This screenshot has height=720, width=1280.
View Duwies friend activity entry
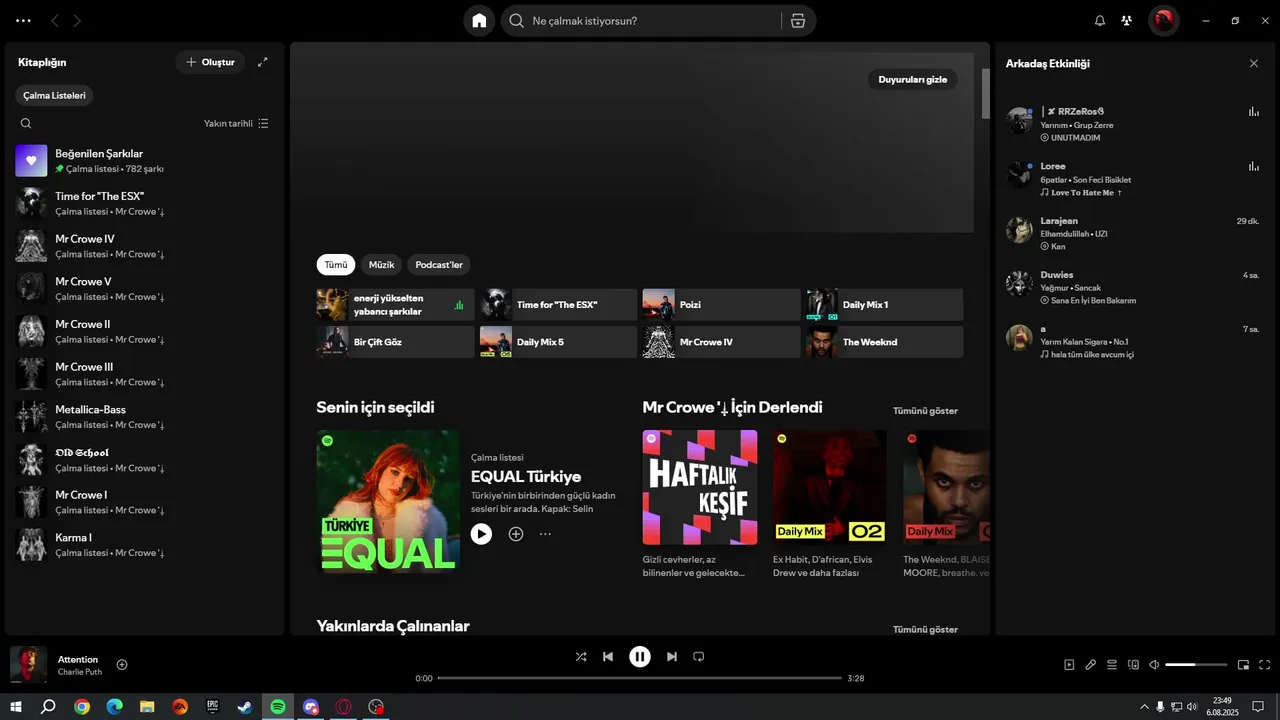(x=1133, y=287)
